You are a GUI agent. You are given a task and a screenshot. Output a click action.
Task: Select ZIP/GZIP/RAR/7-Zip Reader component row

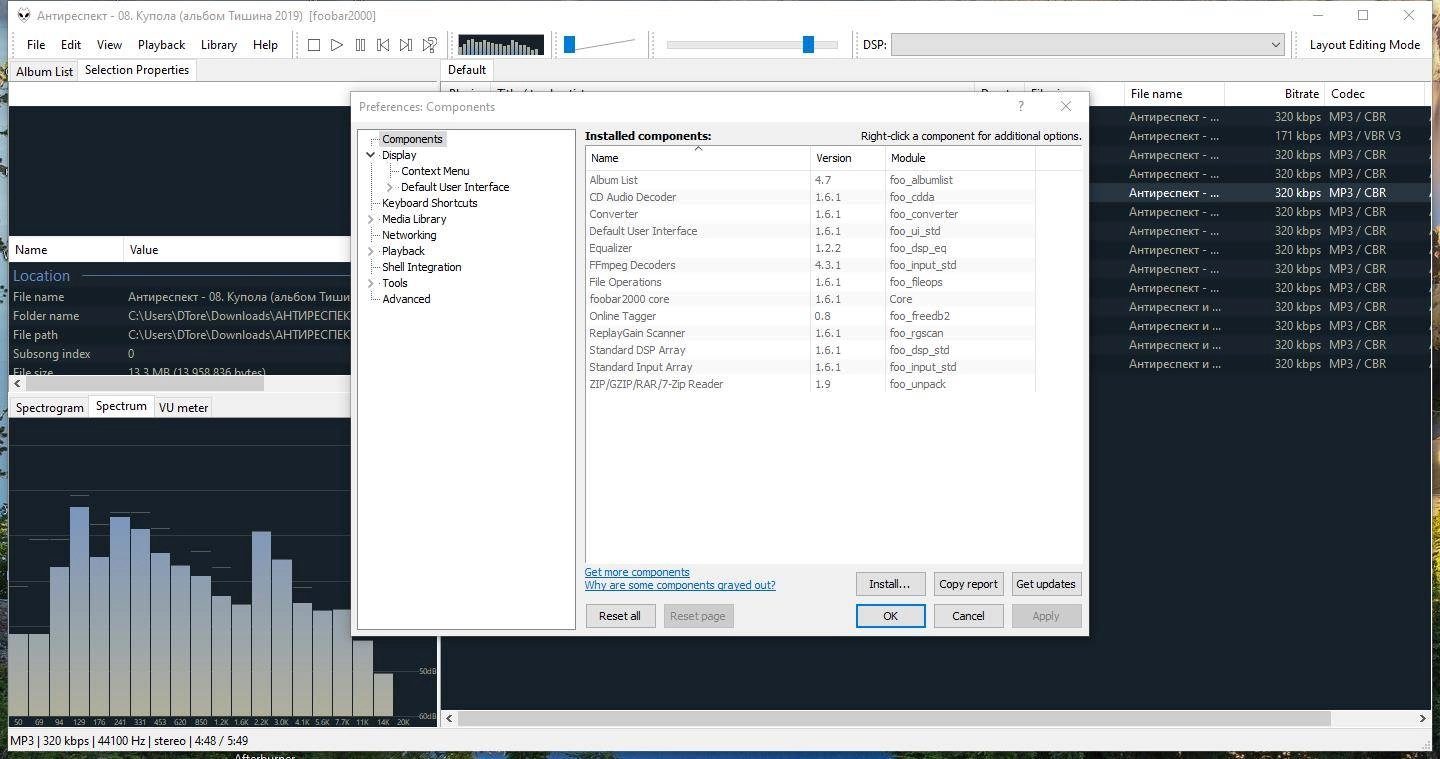(810, 384)
